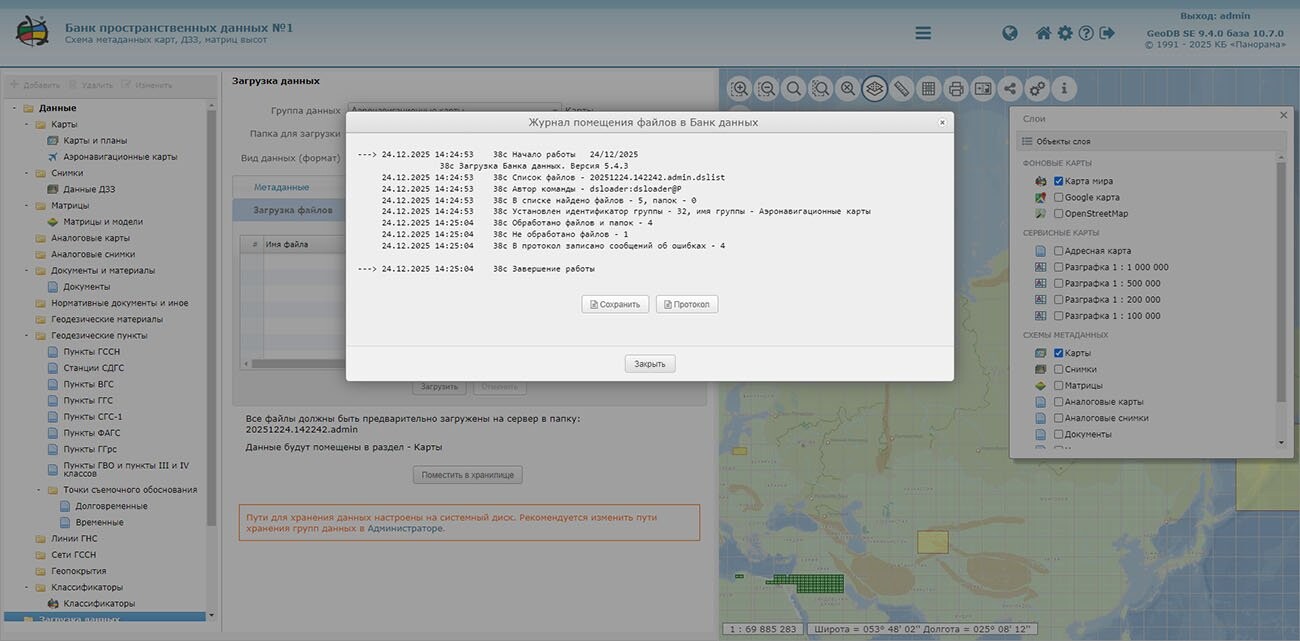Select Аэронавигационные карты in the tree
The image size is (1300, 641).
click(120, 157)
